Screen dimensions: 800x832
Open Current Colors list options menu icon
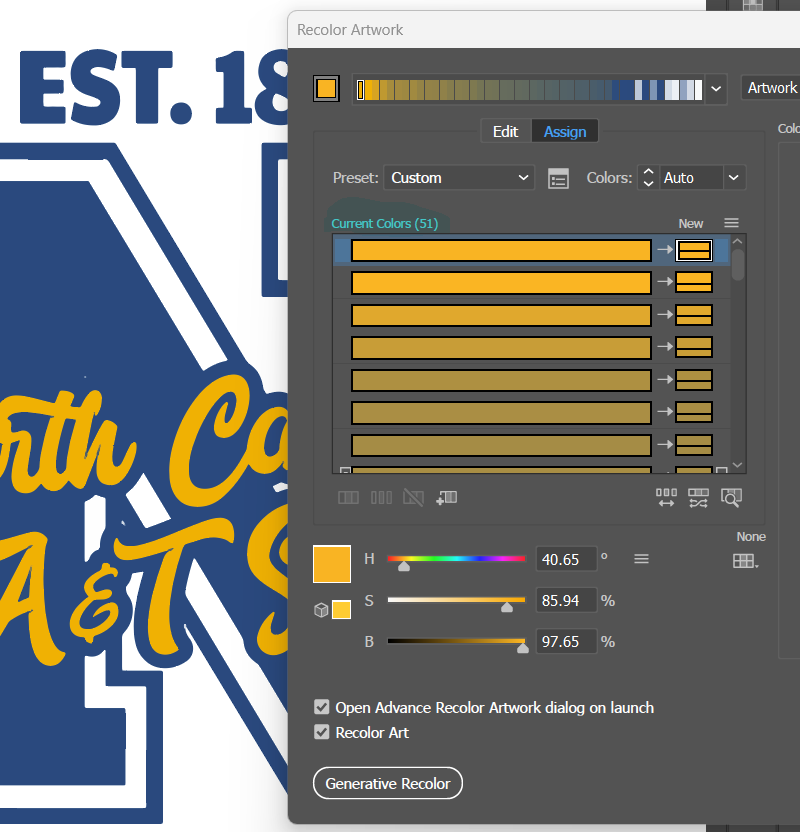pyautogui.click(x=731, y=223)
